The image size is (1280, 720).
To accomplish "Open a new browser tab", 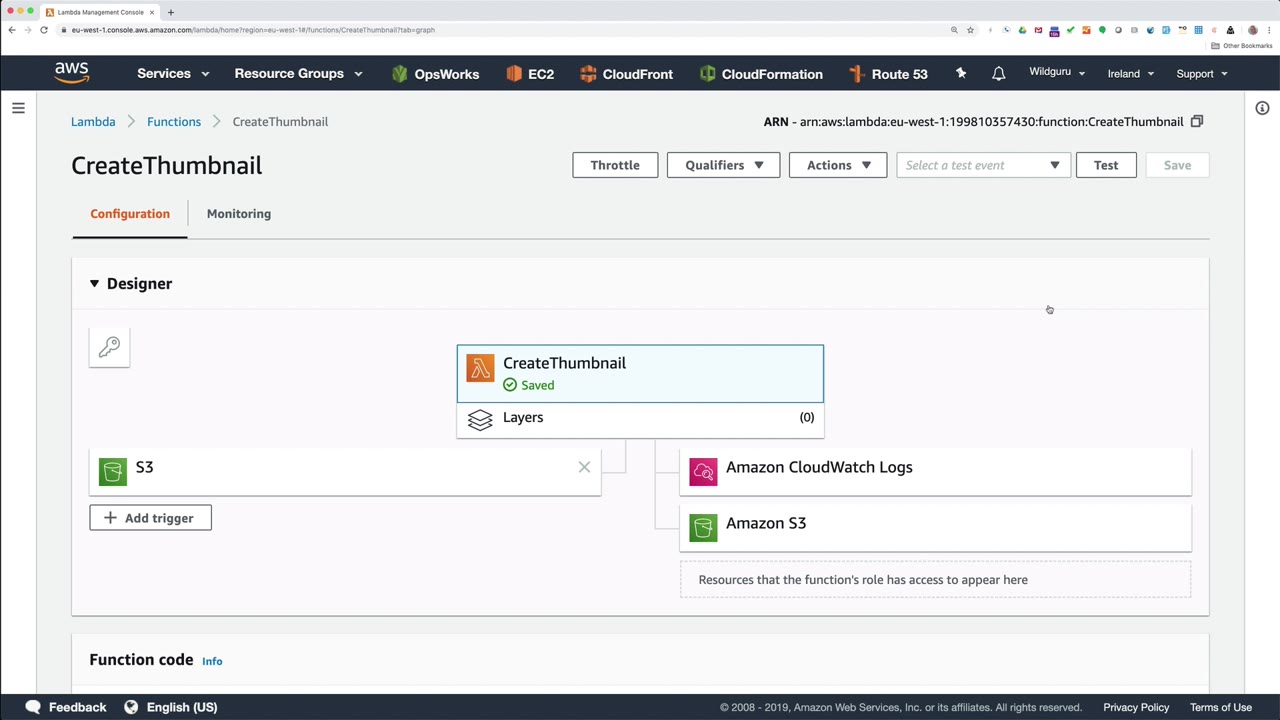I will point(171,12).
